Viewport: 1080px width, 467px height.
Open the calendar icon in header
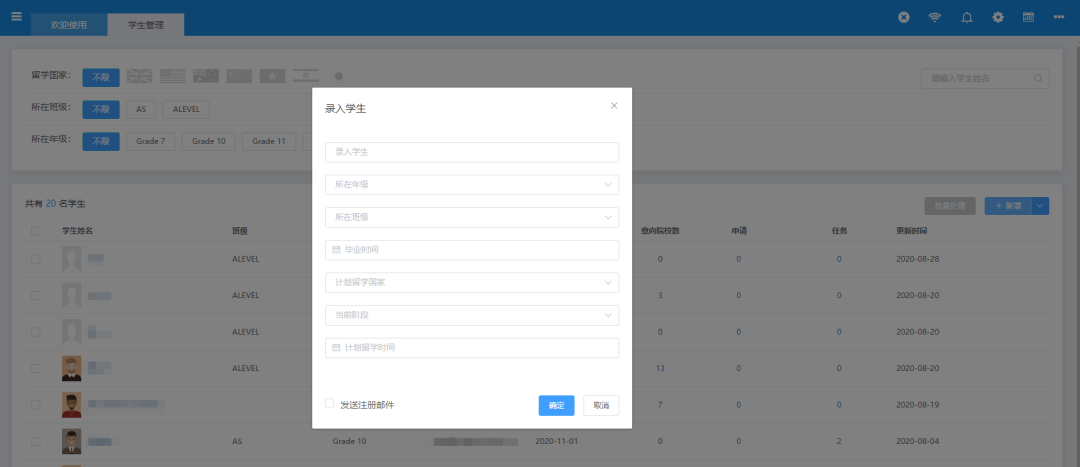tap(1028, 17)
